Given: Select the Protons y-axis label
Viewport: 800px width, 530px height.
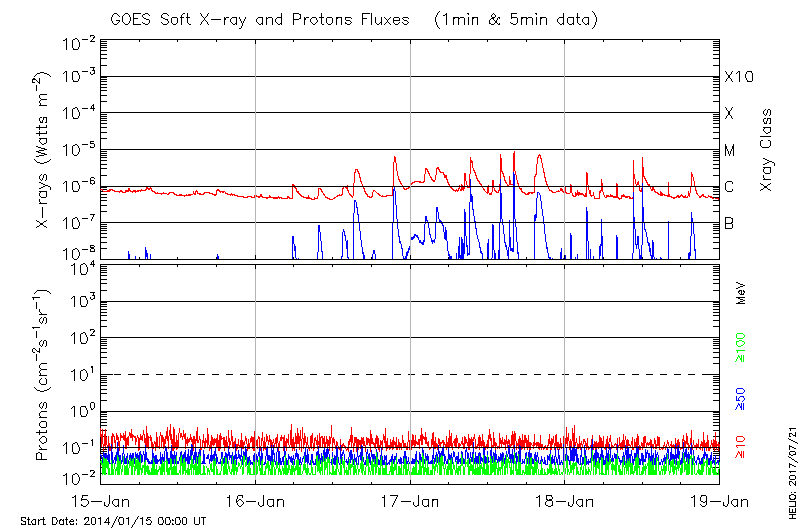Looking at the screenshot, I should tap(44, 377).
